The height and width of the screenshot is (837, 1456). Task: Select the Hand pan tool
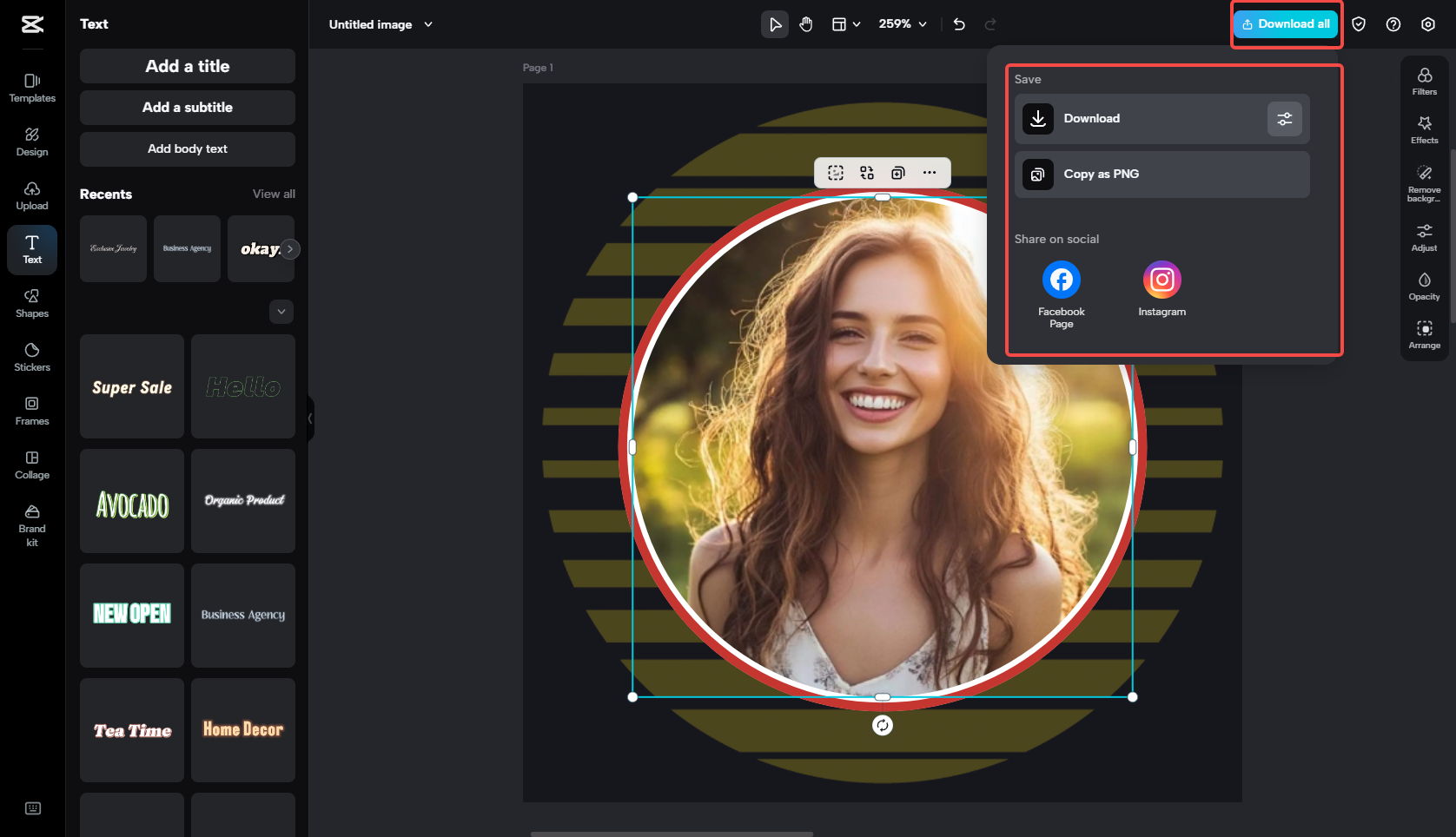click(806, 24)
